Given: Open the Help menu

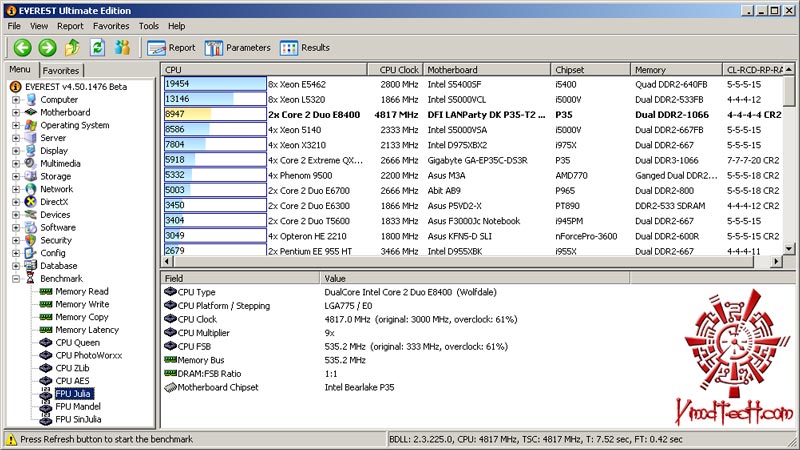Looking at the screenshot, I should 177,26.
